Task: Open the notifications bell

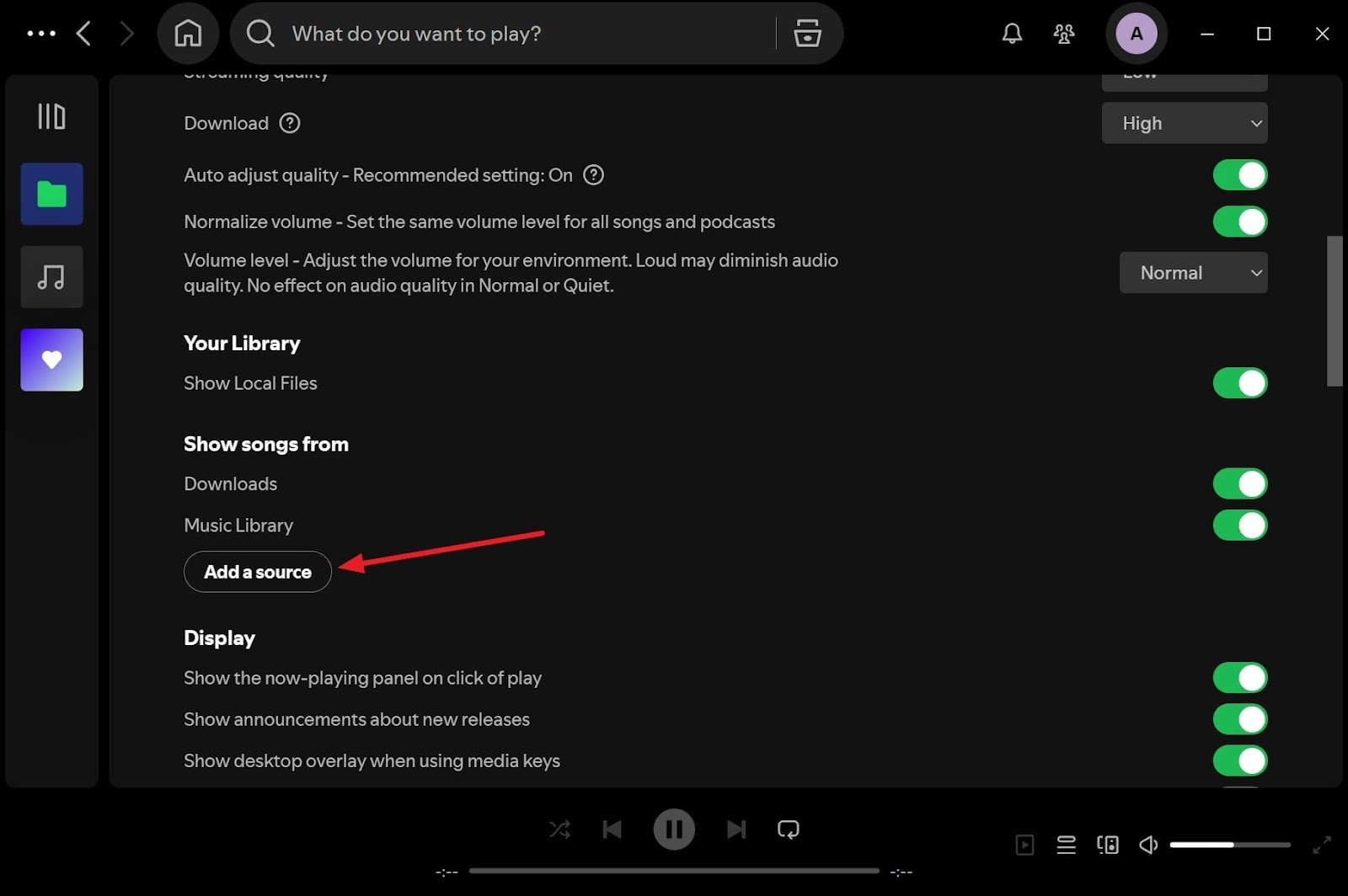Action: pos(1012,34)
